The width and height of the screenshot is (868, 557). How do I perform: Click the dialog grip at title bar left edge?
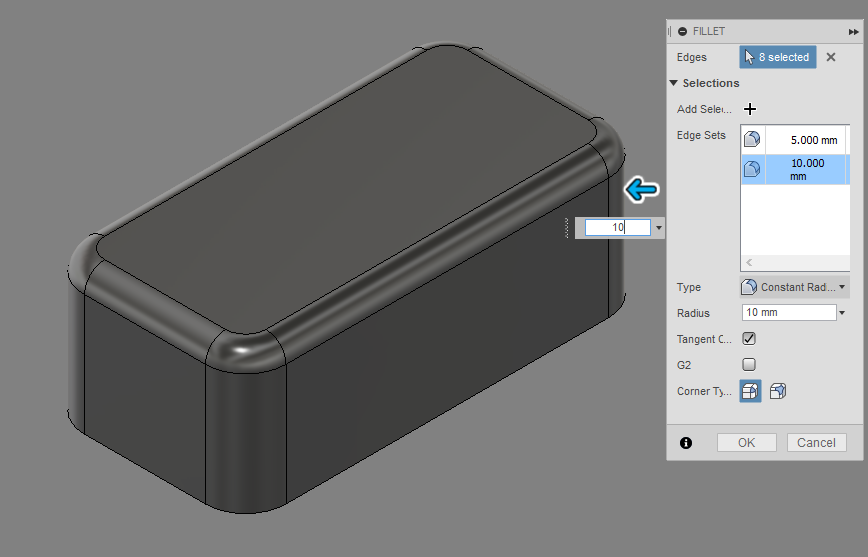pos(669,32)
